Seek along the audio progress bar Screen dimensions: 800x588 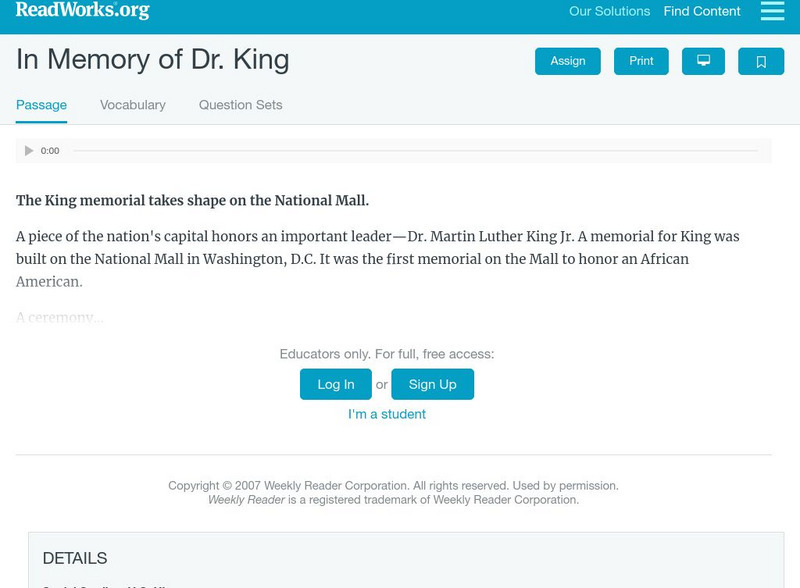(x=415, y=151)
